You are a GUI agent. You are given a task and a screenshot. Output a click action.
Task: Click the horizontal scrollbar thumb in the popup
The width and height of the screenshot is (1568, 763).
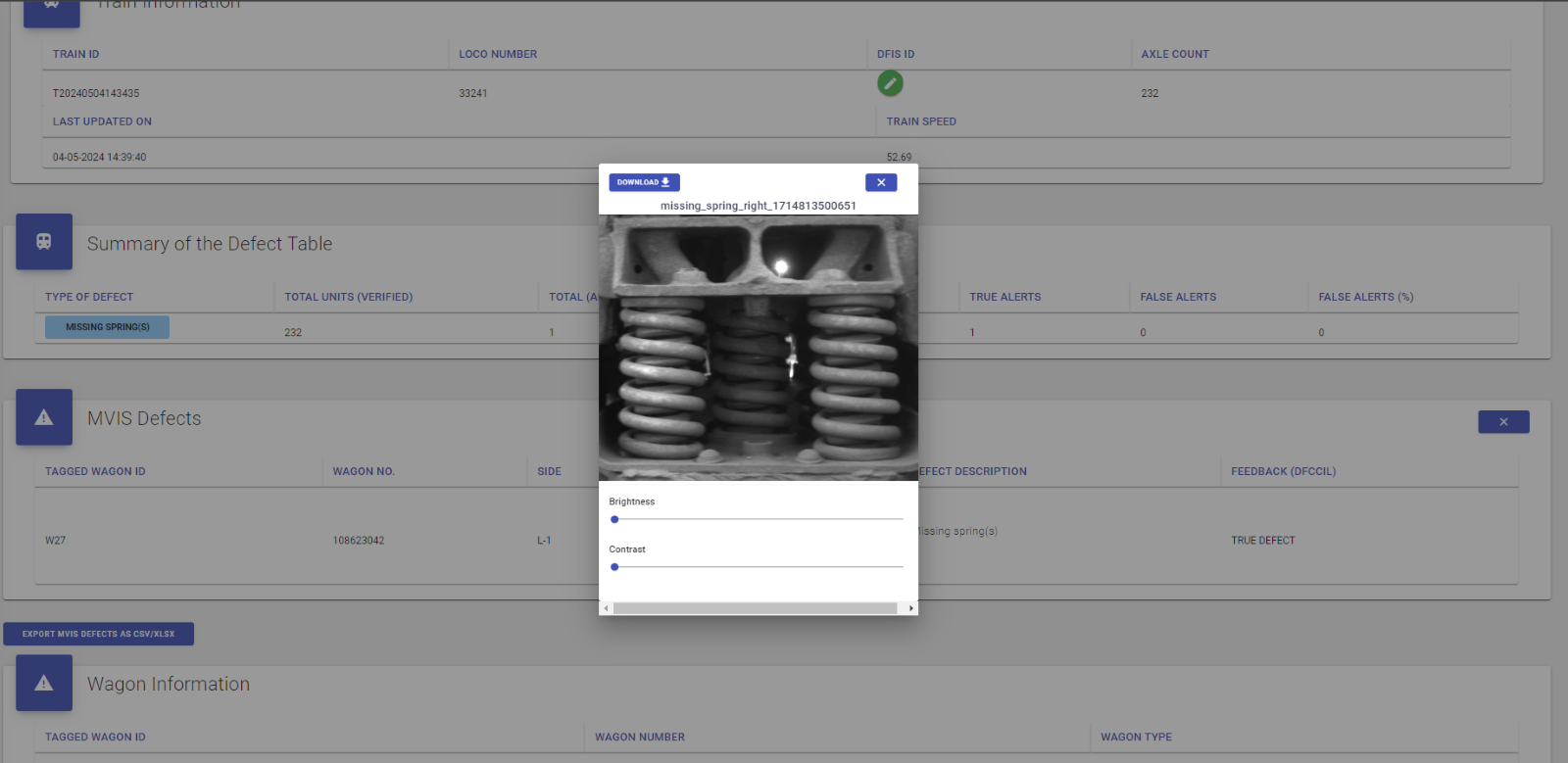[755, 608]
